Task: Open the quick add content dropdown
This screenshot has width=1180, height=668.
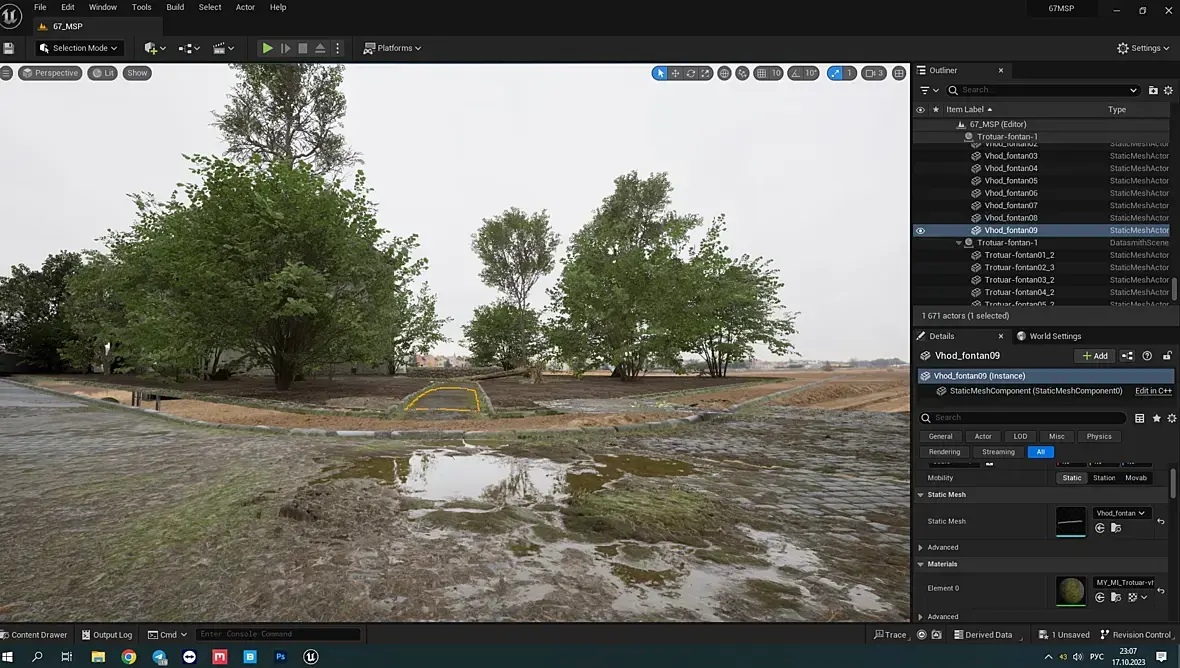Action: tap(155, 48)
